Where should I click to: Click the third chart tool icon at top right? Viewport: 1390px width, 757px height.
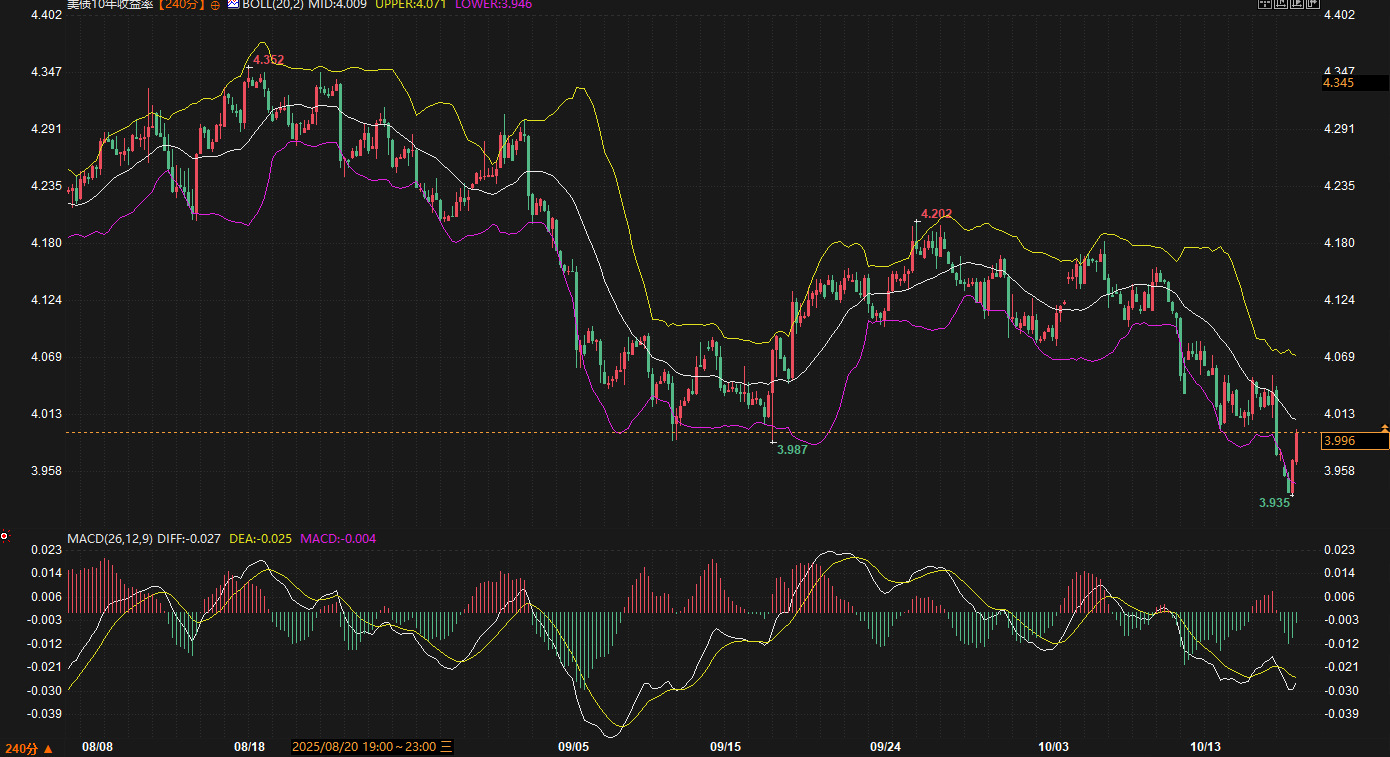point(1297,4)
